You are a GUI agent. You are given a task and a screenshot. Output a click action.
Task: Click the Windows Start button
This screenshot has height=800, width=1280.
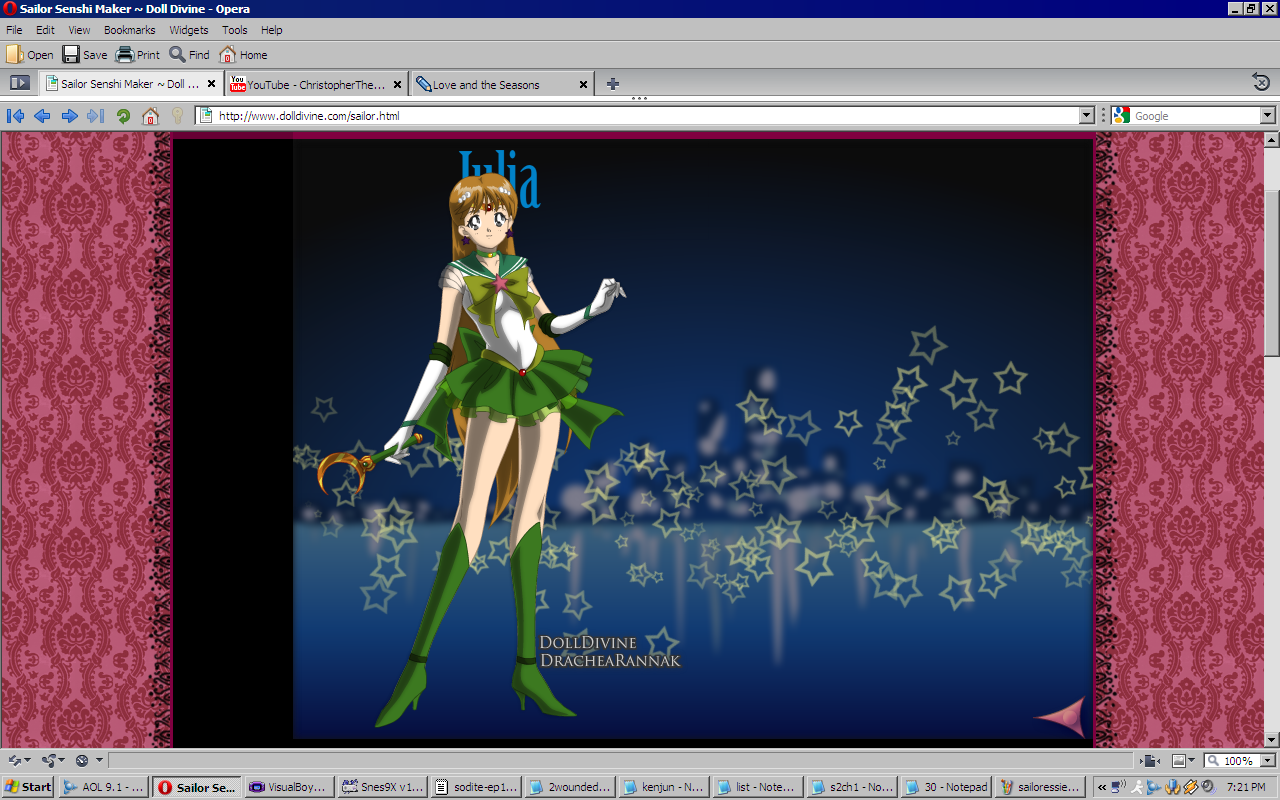click(x=28, y=787)
